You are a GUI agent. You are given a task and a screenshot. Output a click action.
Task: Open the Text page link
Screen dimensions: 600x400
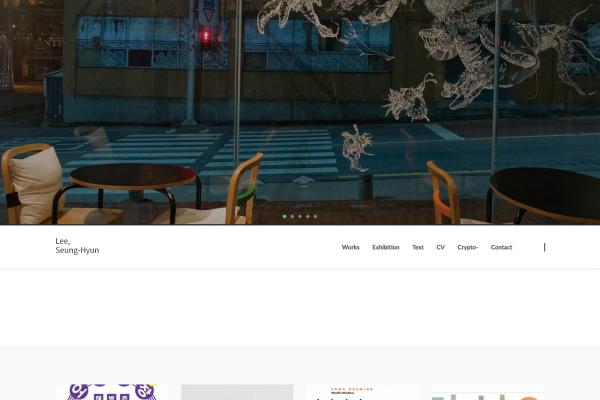(x=418, y=247)
